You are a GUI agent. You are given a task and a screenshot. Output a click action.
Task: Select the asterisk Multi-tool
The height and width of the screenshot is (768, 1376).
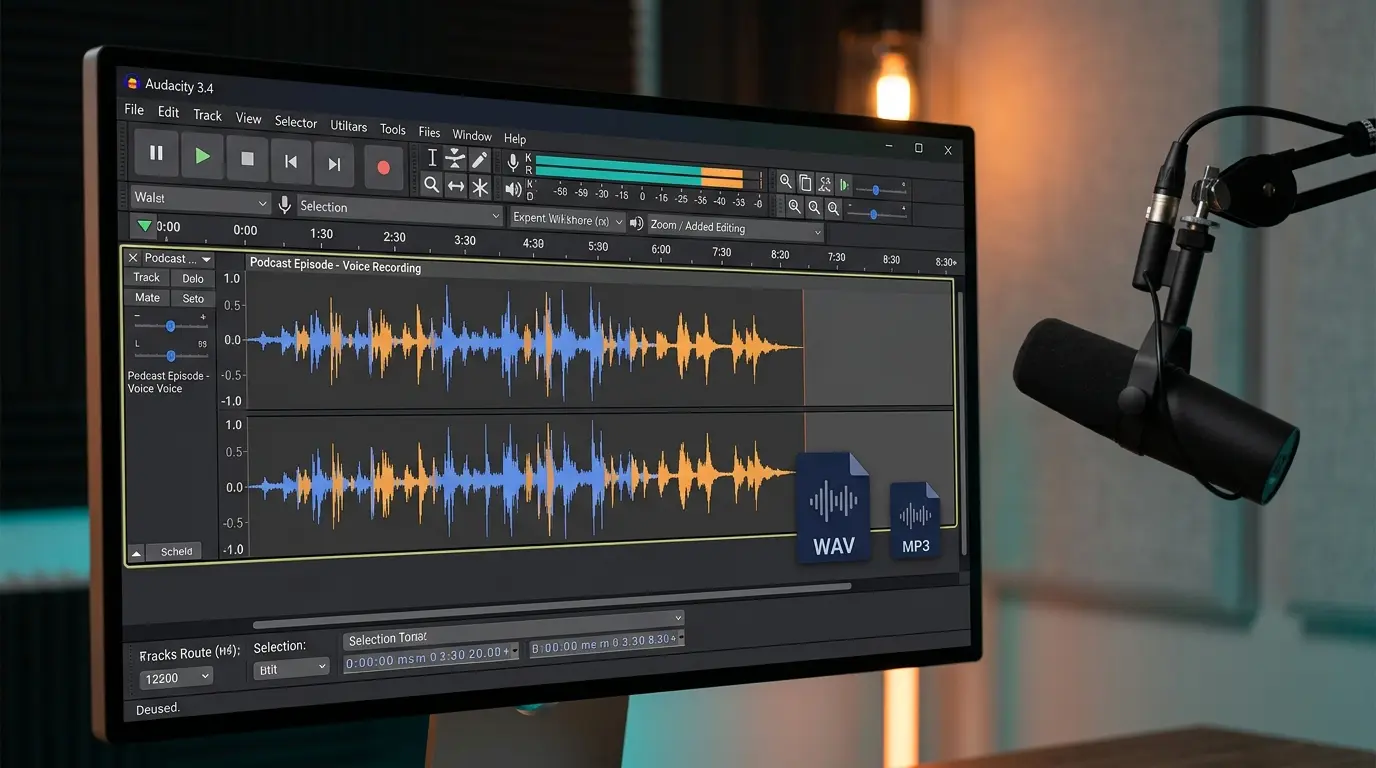(480, 187)
